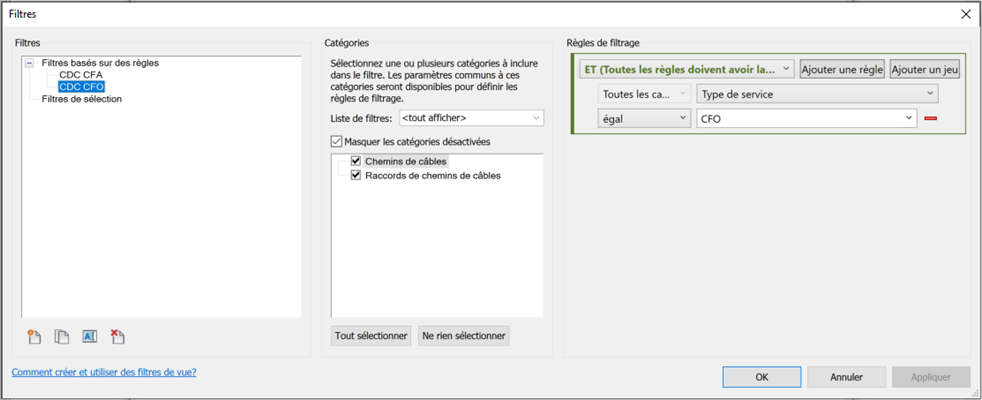
Task: Collapse the Filtres basés sur des règles node
Action: (29, 63)
